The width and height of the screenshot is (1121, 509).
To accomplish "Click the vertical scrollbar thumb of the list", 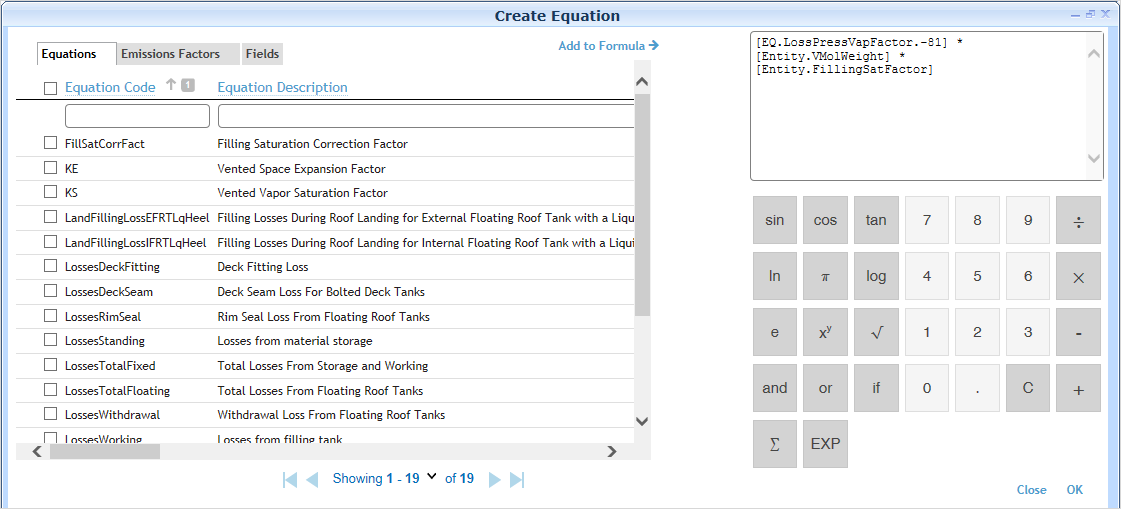I will (643, 204).
